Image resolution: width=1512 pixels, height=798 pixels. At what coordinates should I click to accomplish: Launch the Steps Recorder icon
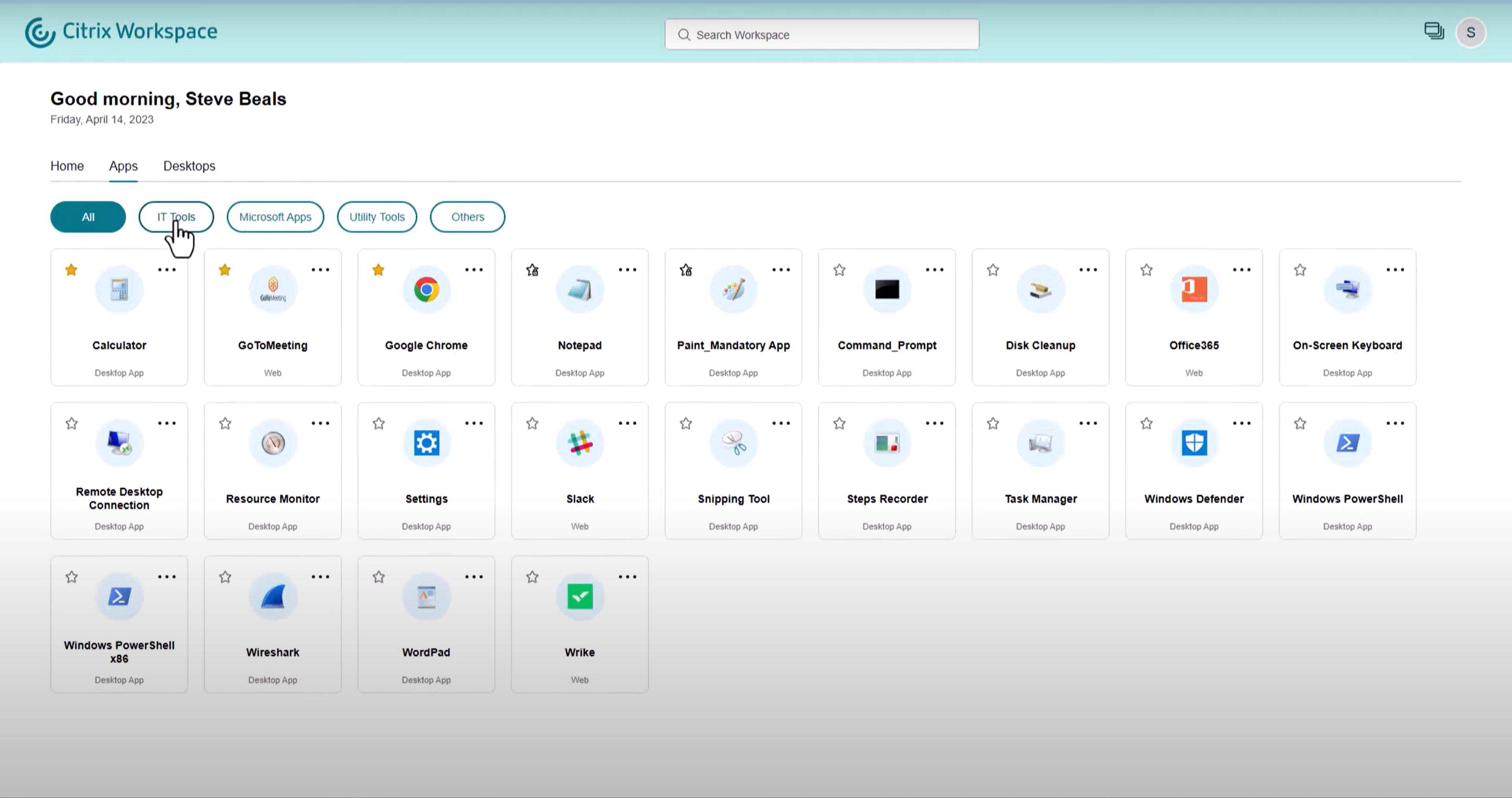click(887, 443)
